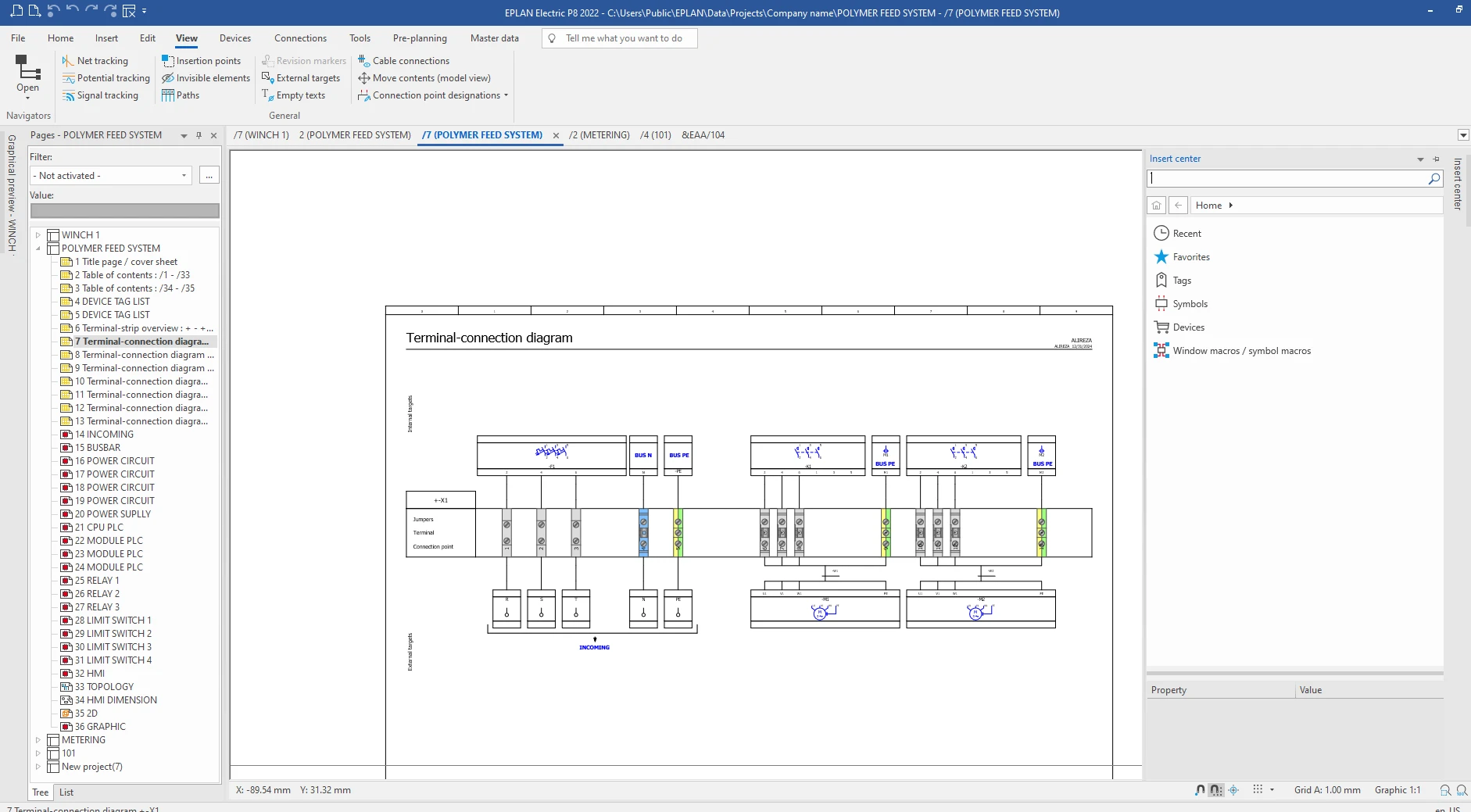Screen dimensions: 1471x812
Task: Click the search magnifier in Insert center
Action: click(x=1433, y=179)
